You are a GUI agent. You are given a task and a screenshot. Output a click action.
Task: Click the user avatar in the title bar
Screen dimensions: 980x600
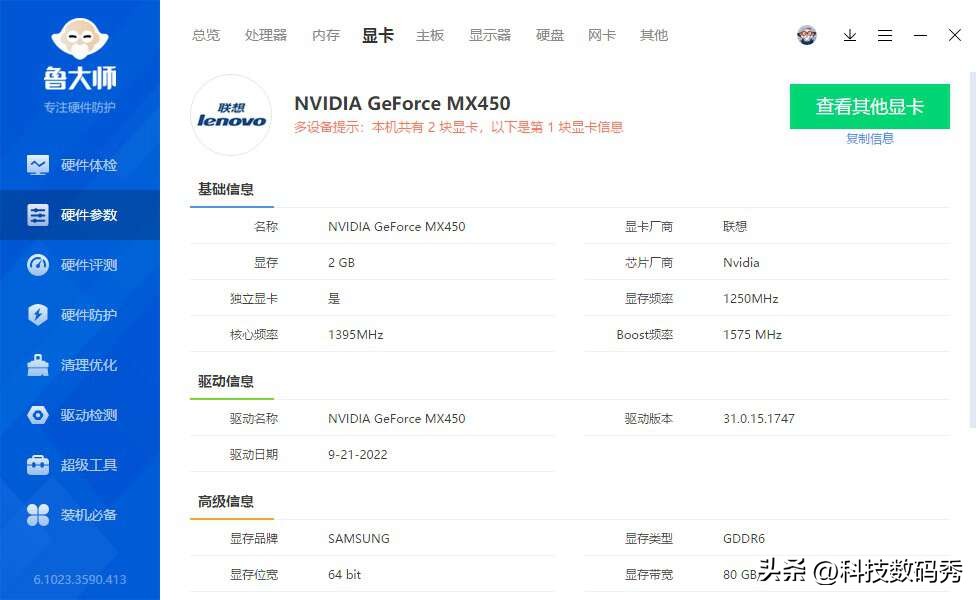click(807, 34)
